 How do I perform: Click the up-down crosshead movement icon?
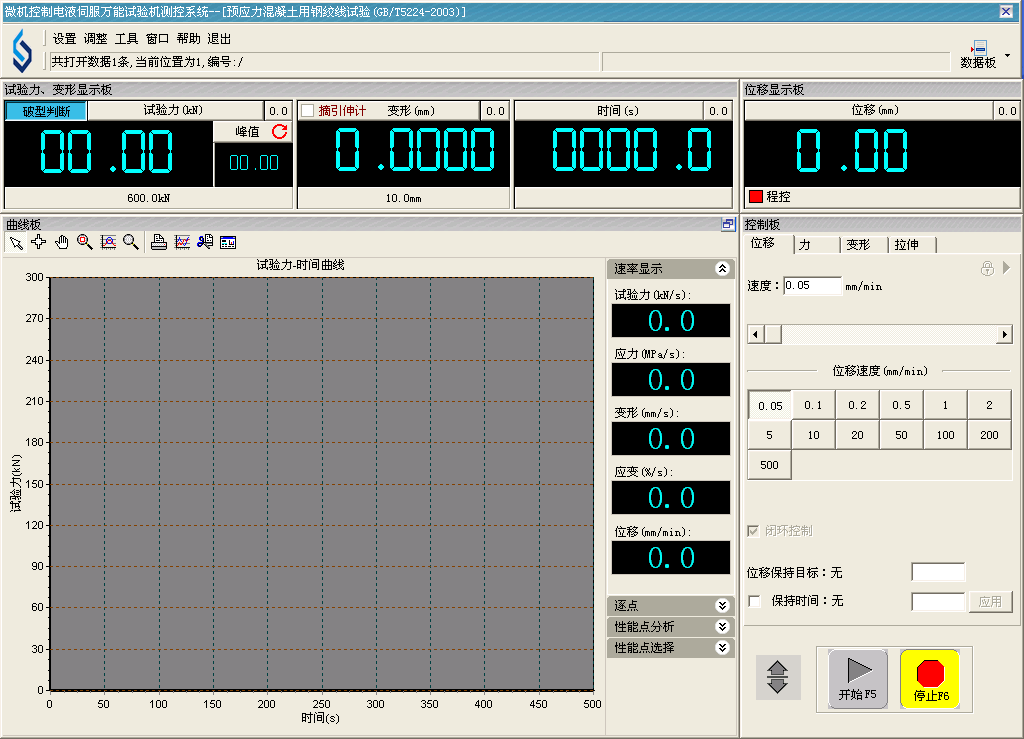pyautogui.click(x=777, y=677)
